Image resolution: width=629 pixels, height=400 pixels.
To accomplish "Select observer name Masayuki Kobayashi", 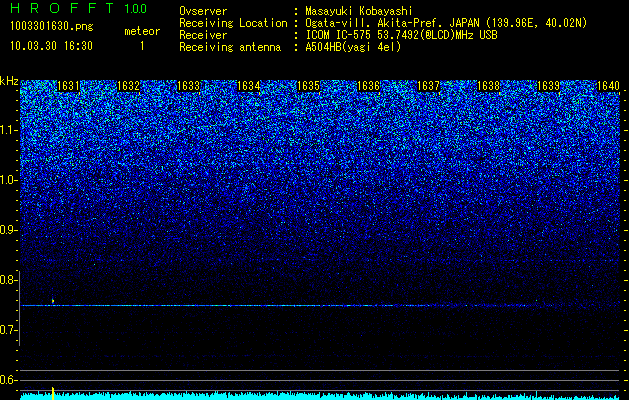I will click(x=359, y=11).
